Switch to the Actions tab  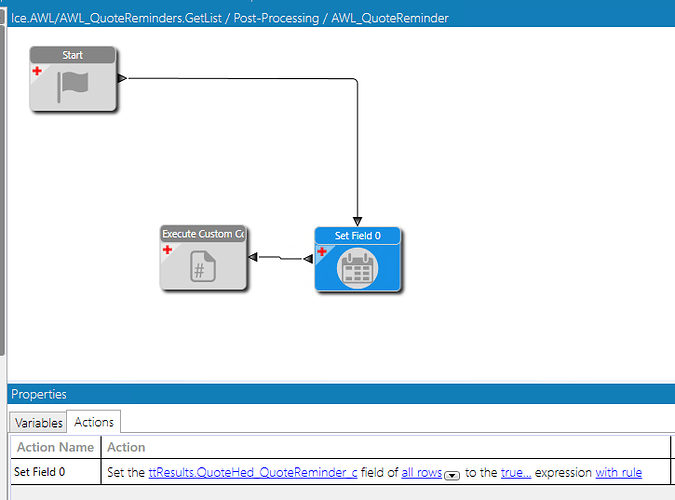coord(94,422)
